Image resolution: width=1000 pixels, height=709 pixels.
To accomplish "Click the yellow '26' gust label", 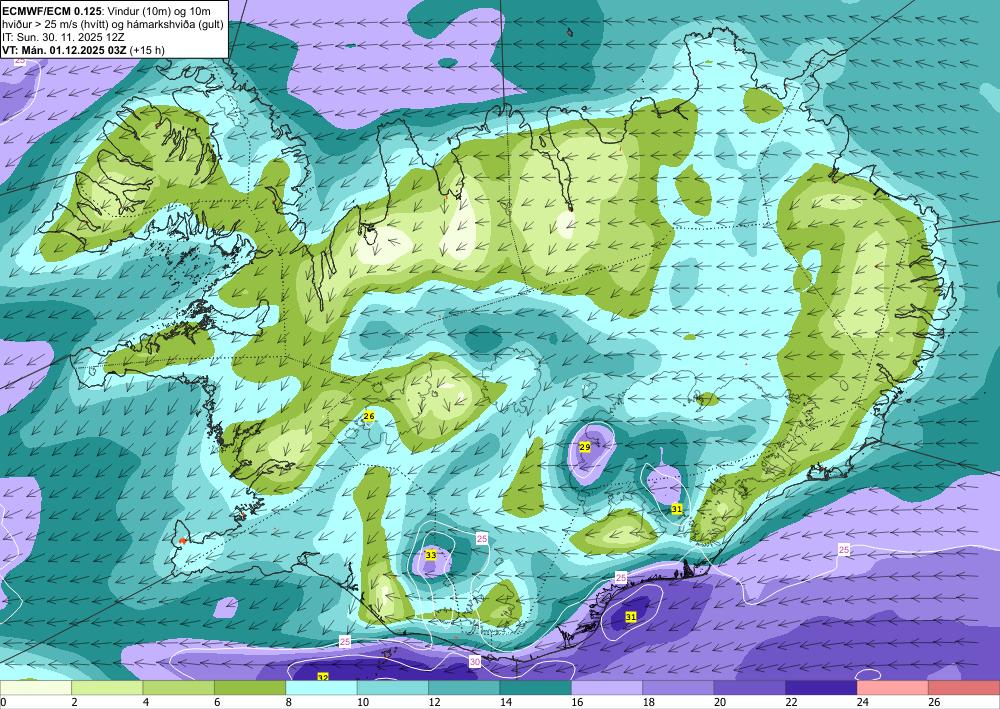I will pyautogui.click(x=369, y=416).
